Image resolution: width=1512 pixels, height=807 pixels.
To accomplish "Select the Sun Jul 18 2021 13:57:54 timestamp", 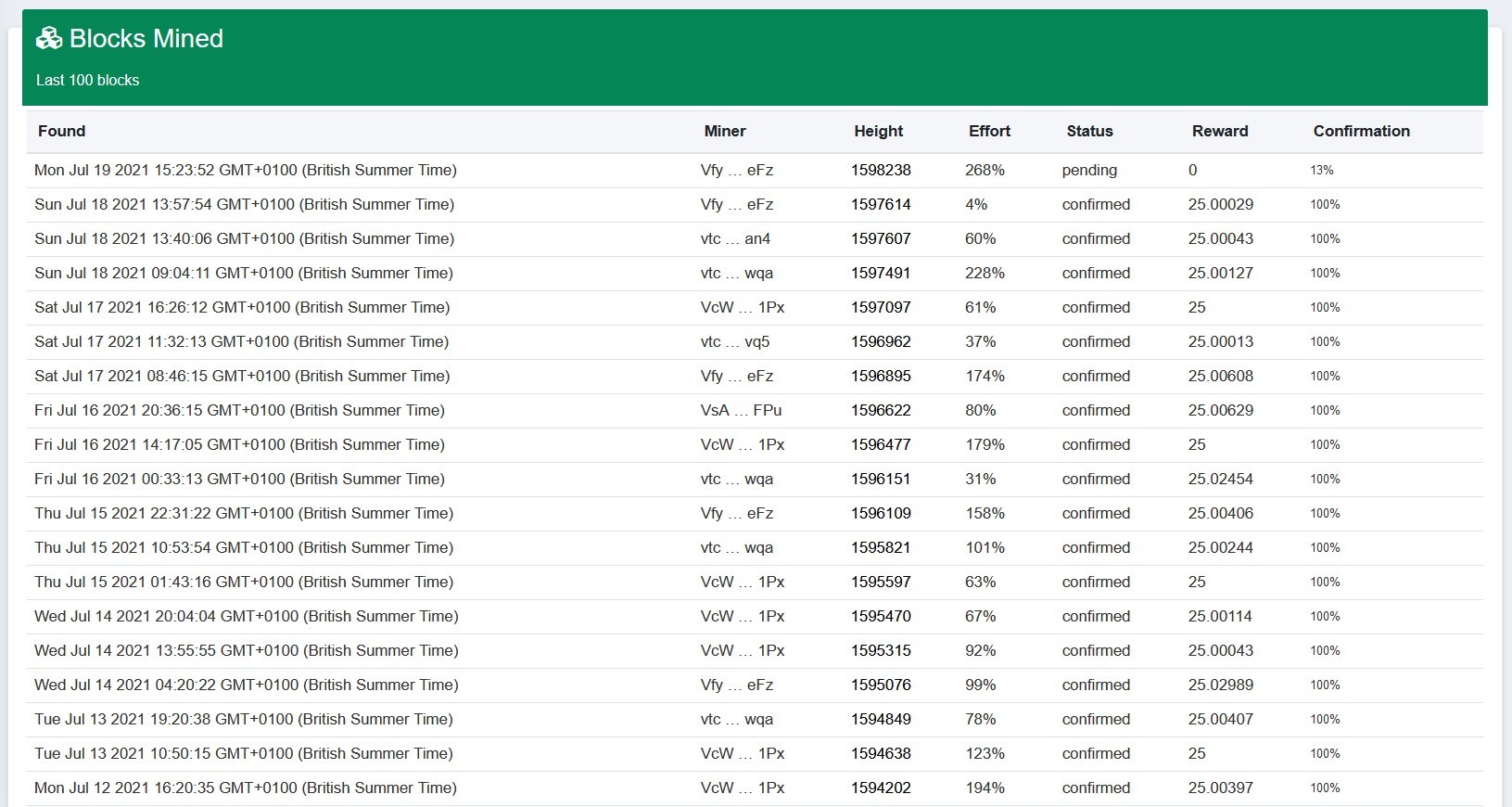I will tap(244, 204).
